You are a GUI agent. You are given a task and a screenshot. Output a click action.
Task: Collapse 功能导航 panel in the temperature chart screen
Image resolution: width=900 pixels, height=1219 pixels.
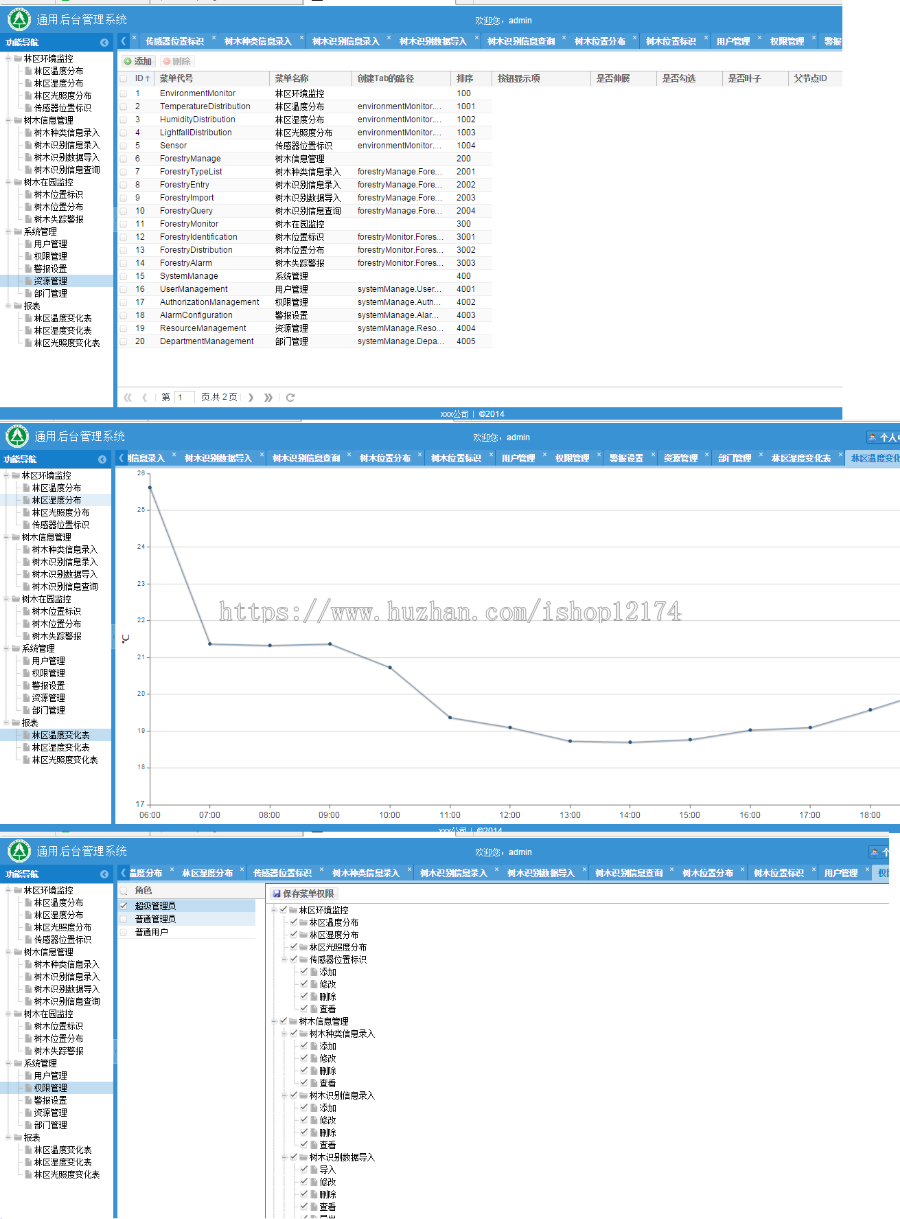(102, 459)
